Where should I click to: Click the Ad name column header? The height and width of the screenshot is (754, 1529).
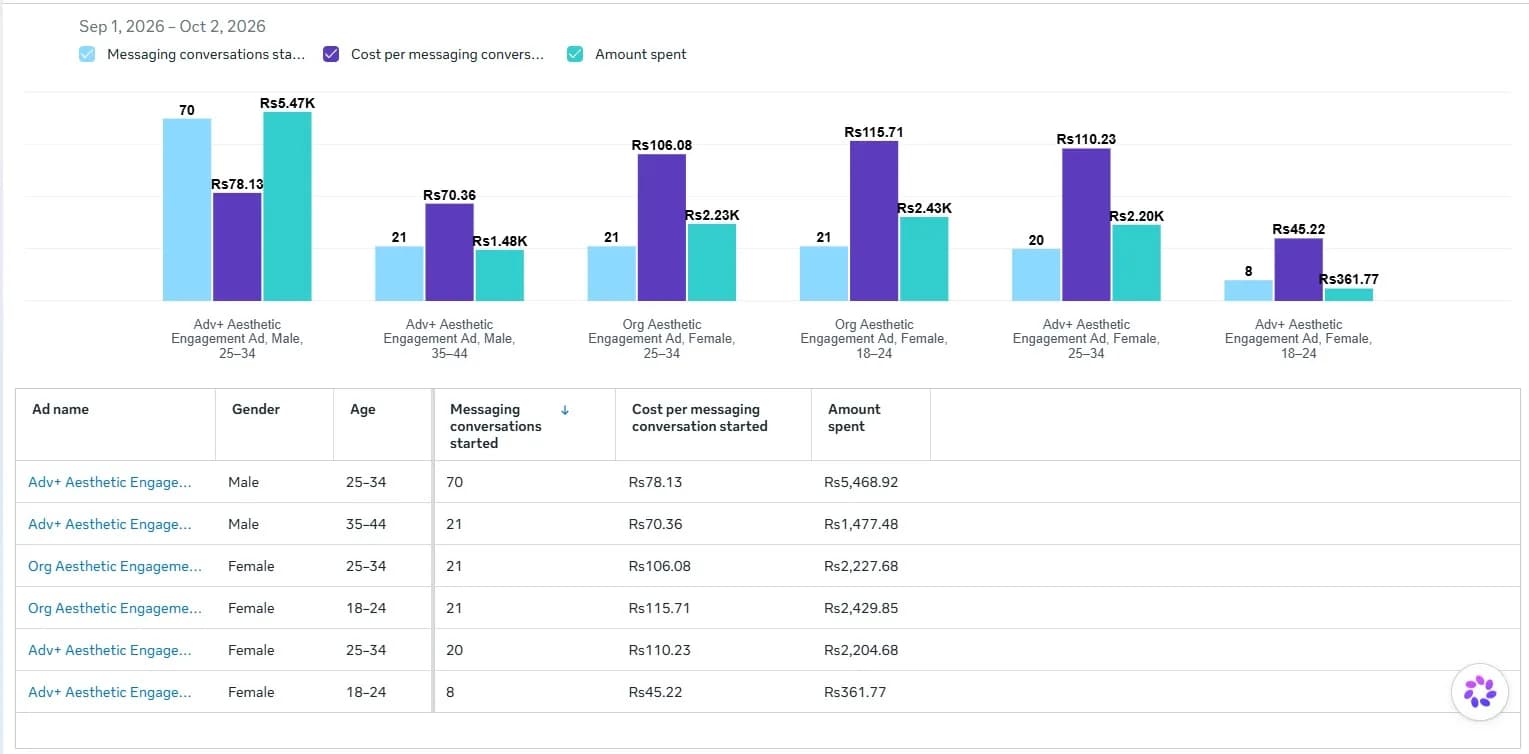tap(116, 425)
